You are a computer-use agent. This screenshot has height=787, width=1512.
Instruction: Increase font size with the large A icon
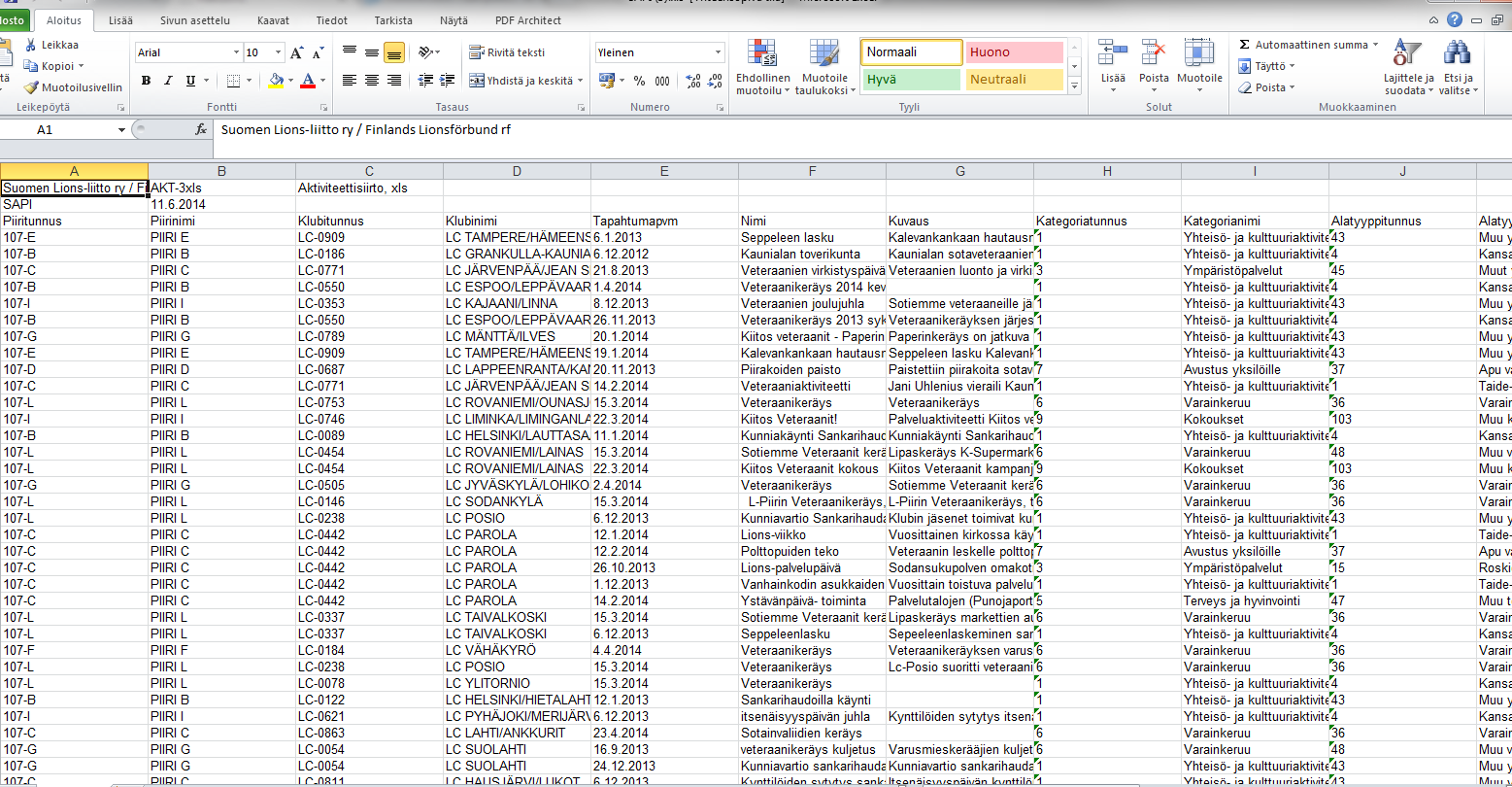(297, 52)
